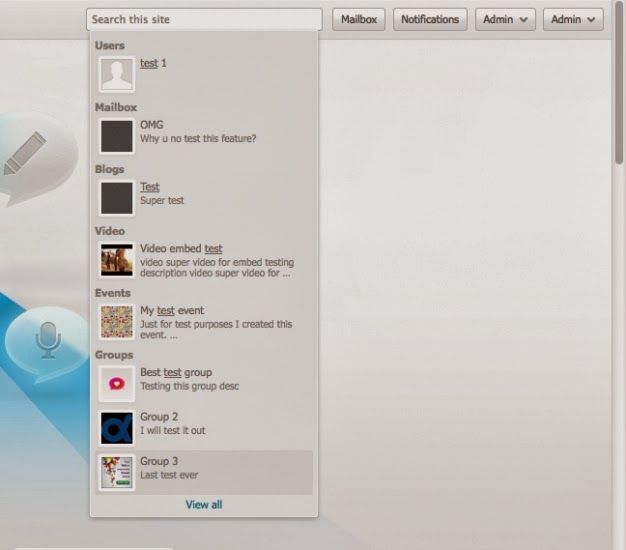
Task: Select the Best test group result title
Action: tap(176, 373)
